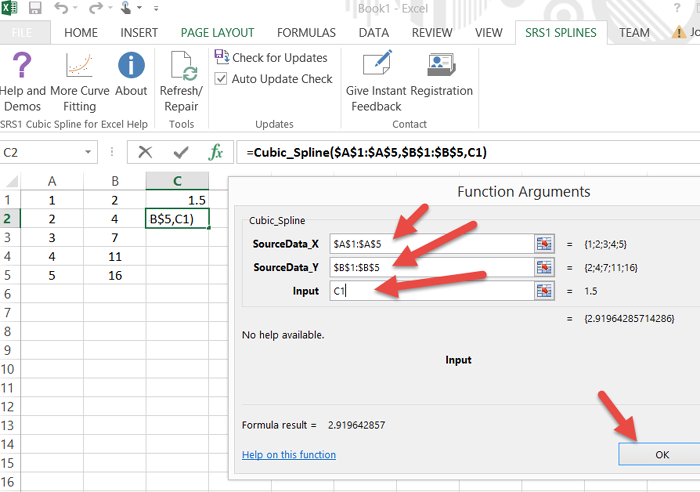Screen dimensions: 700x492
Task: Switch to the HOME ribbon tab
Action: 81,33
